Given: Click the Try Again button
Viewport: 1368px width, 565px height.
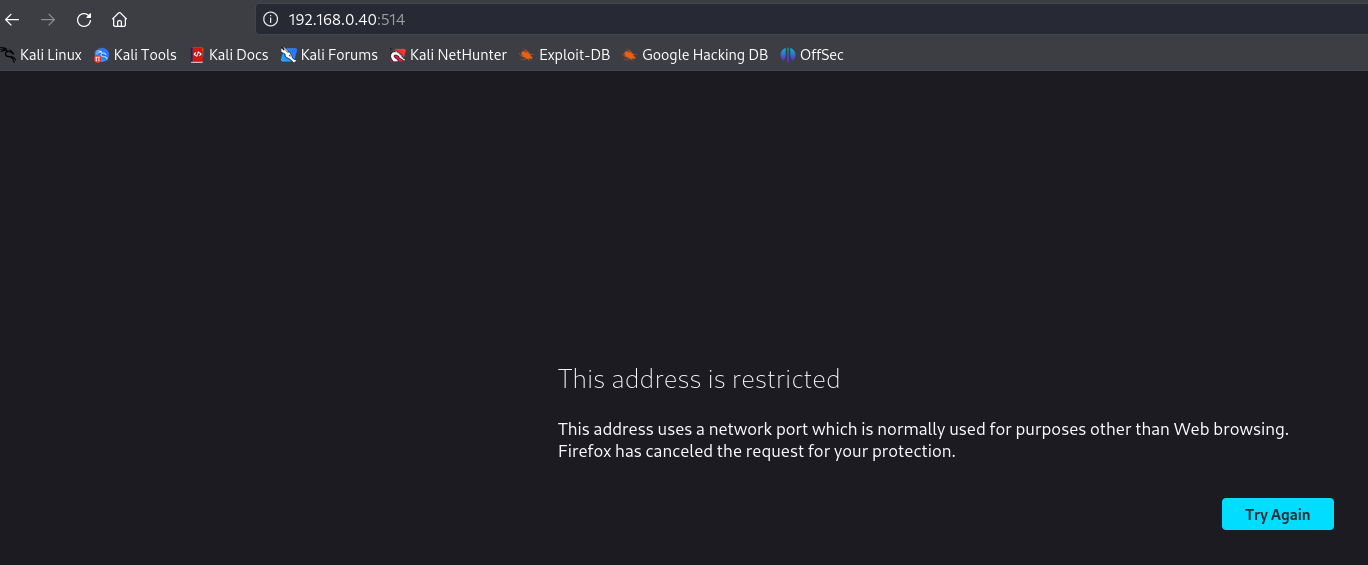Looking at the screenshot, I should [x=1277, y=514].
